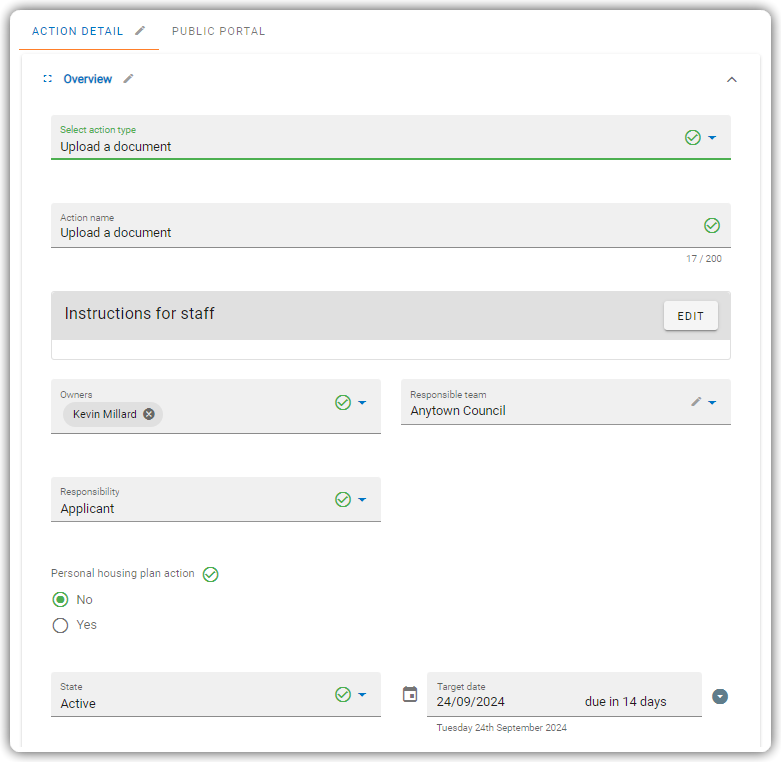Screen dimensions: 781x762
Task: Click the pencil icon next to Overview
Action: 129,79
